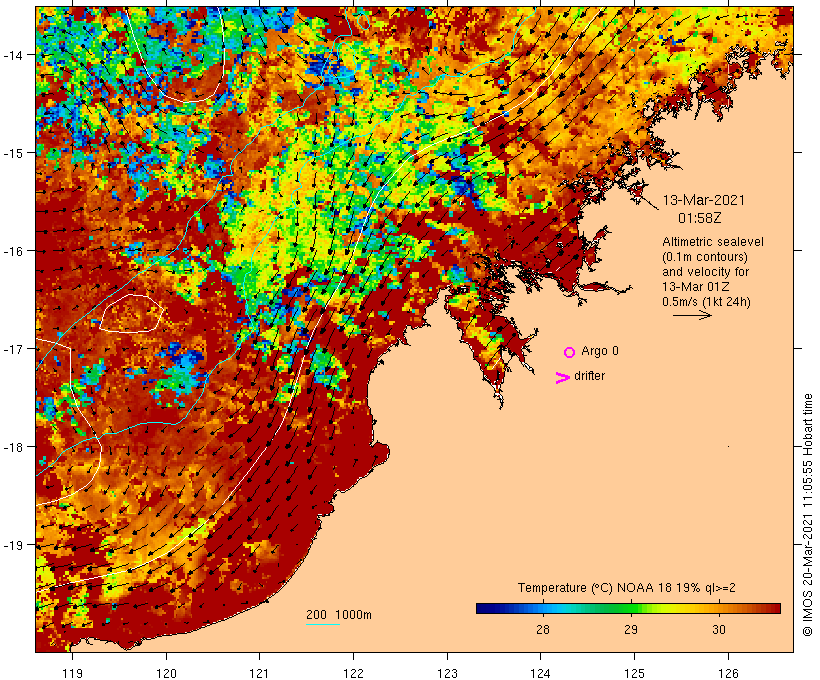Click the color bar label 30
This screenshot has width=820, height=680.
[719, 629]
